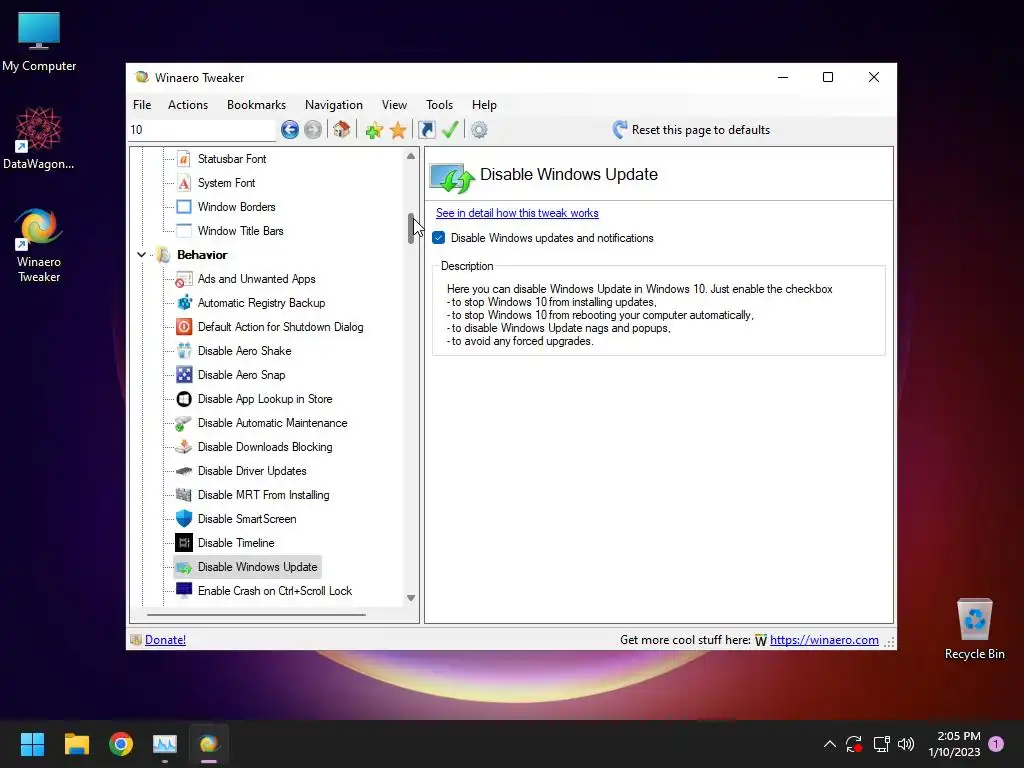Click the System Font letter A icon
Viewport: 1024px width, 768px height.
184,183
